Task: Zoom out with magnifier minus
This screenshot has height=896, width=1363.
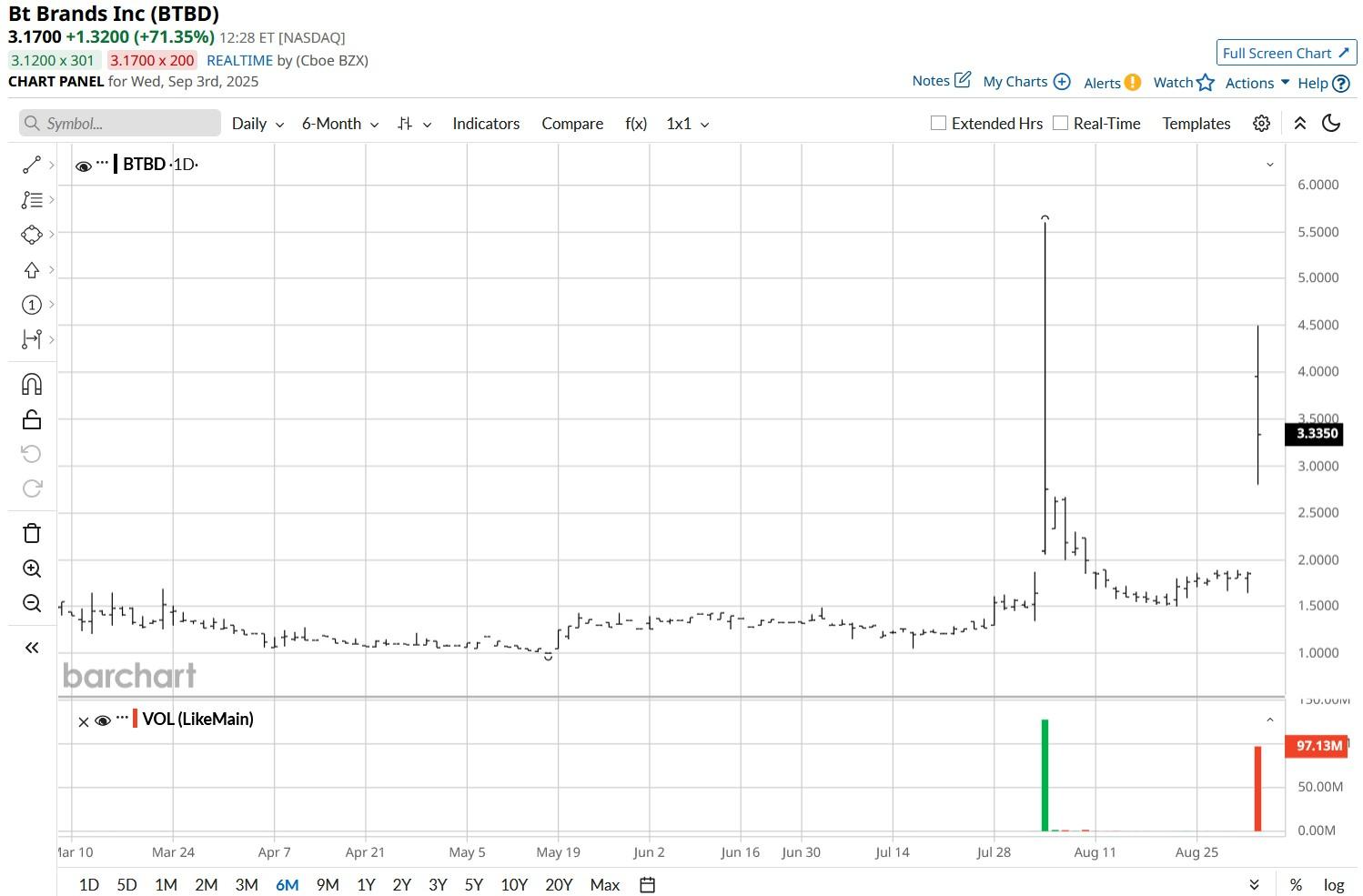Action: [31, 603]
